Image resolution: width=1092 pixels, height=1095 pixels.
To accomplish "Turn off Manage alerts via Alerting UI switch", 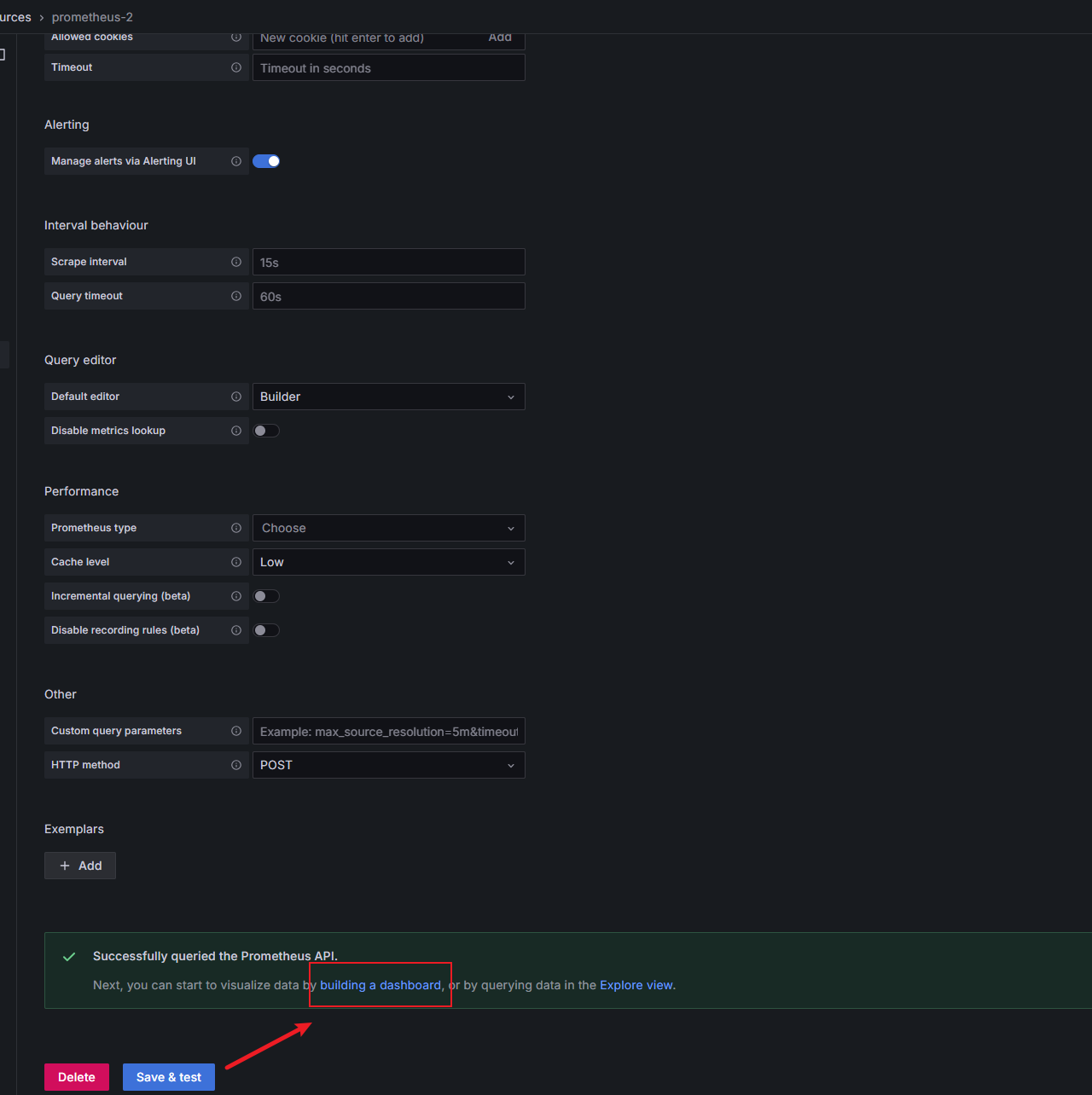I will [266, 161].
